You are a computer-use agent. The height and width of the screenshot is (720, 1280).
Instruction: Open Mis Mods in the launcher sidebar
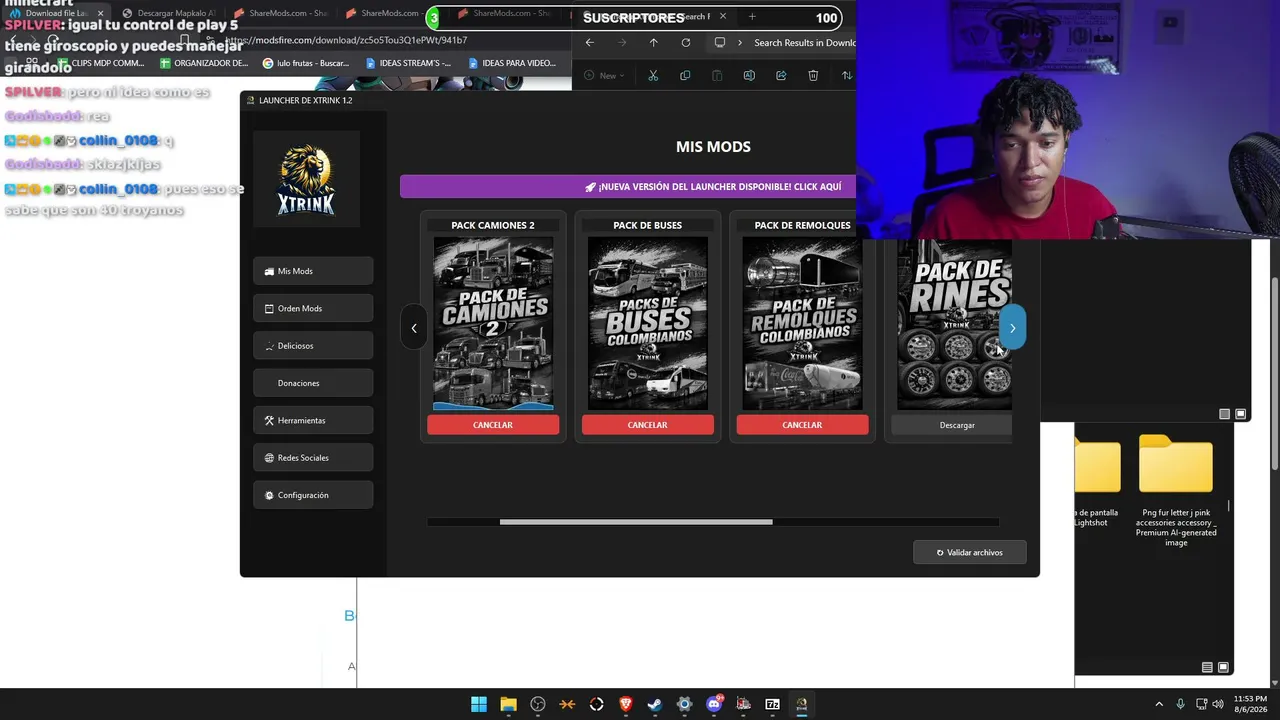pos(313,271)
